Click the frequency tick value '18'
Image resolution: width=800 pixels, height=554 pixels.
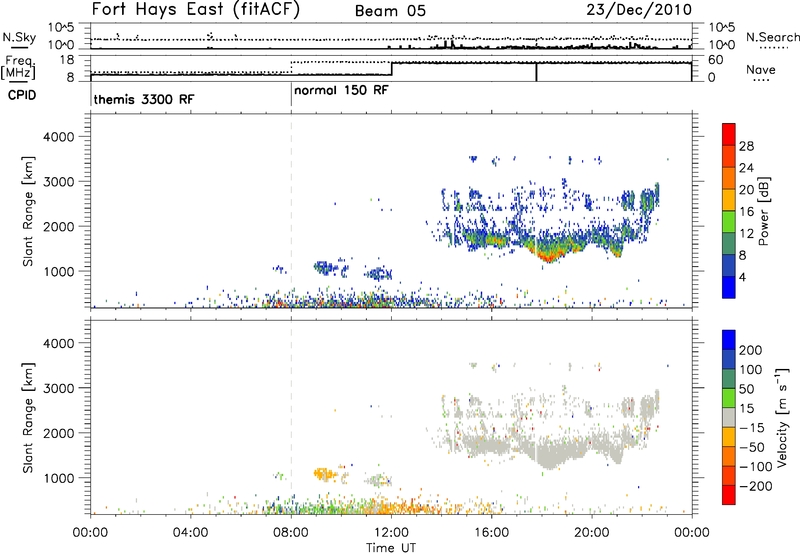pos(66,60)
